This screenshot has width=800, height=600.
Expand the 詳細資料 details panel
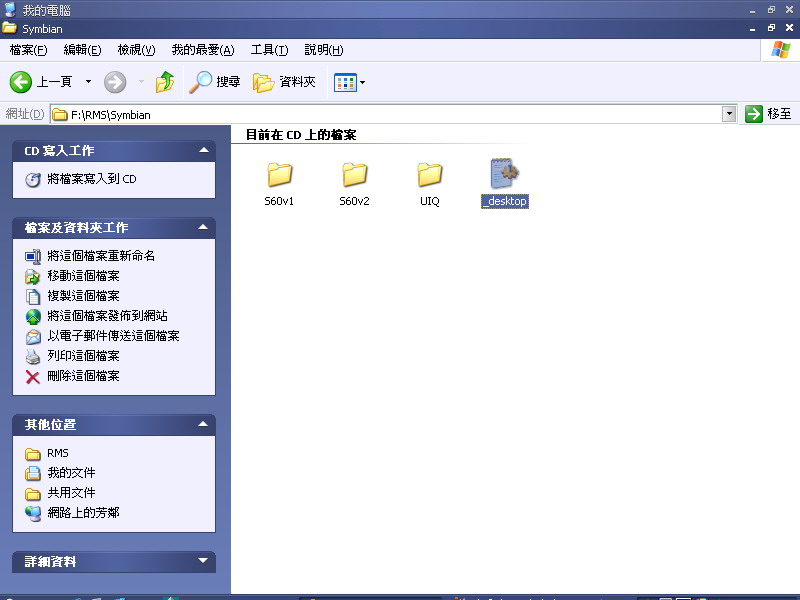coord(203,561)
